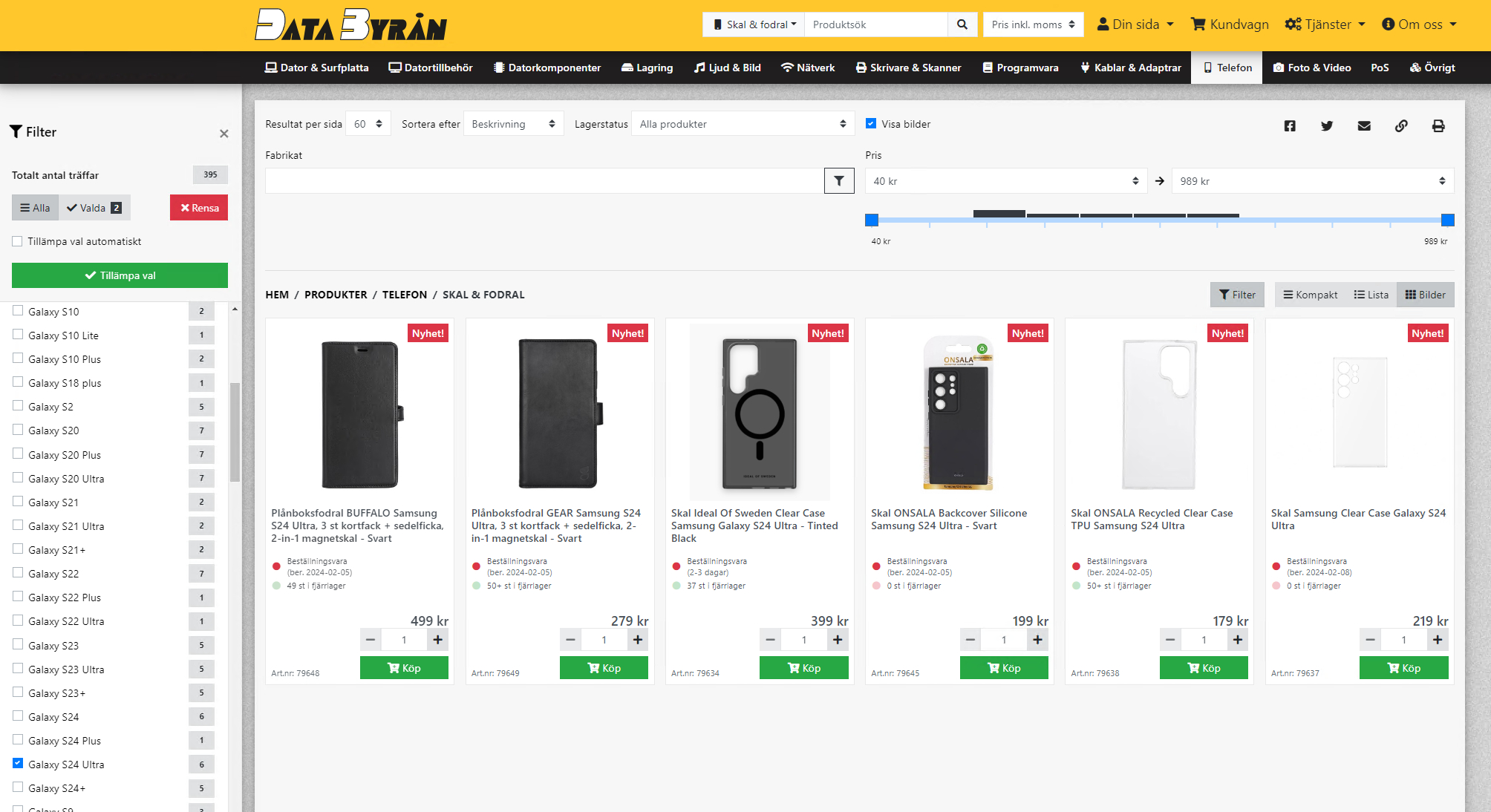Check the Galaxy S20 Ultra filter
This screenshot has width=1491, height=812.
tap(18, 478)
